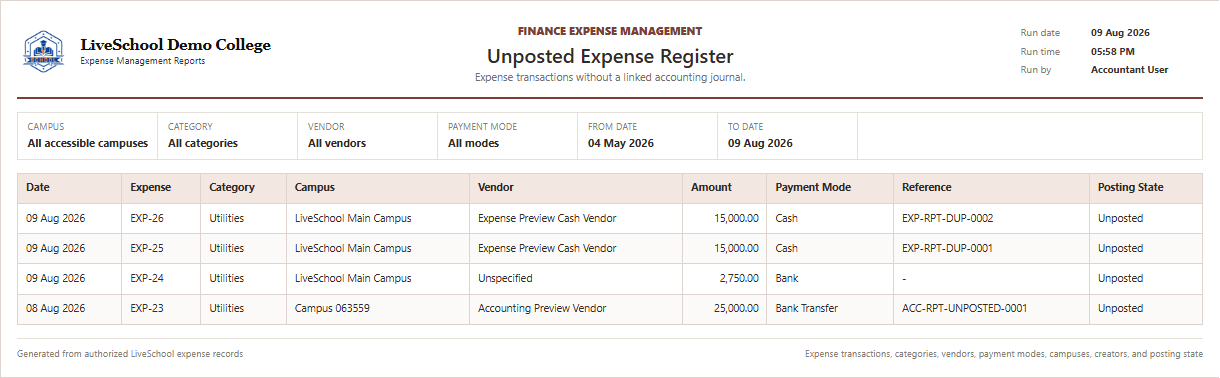The height and width of the screenshot is (378, 1220).
Task: Click the LiveSchool Demo College logo
Action: point(43,51)
